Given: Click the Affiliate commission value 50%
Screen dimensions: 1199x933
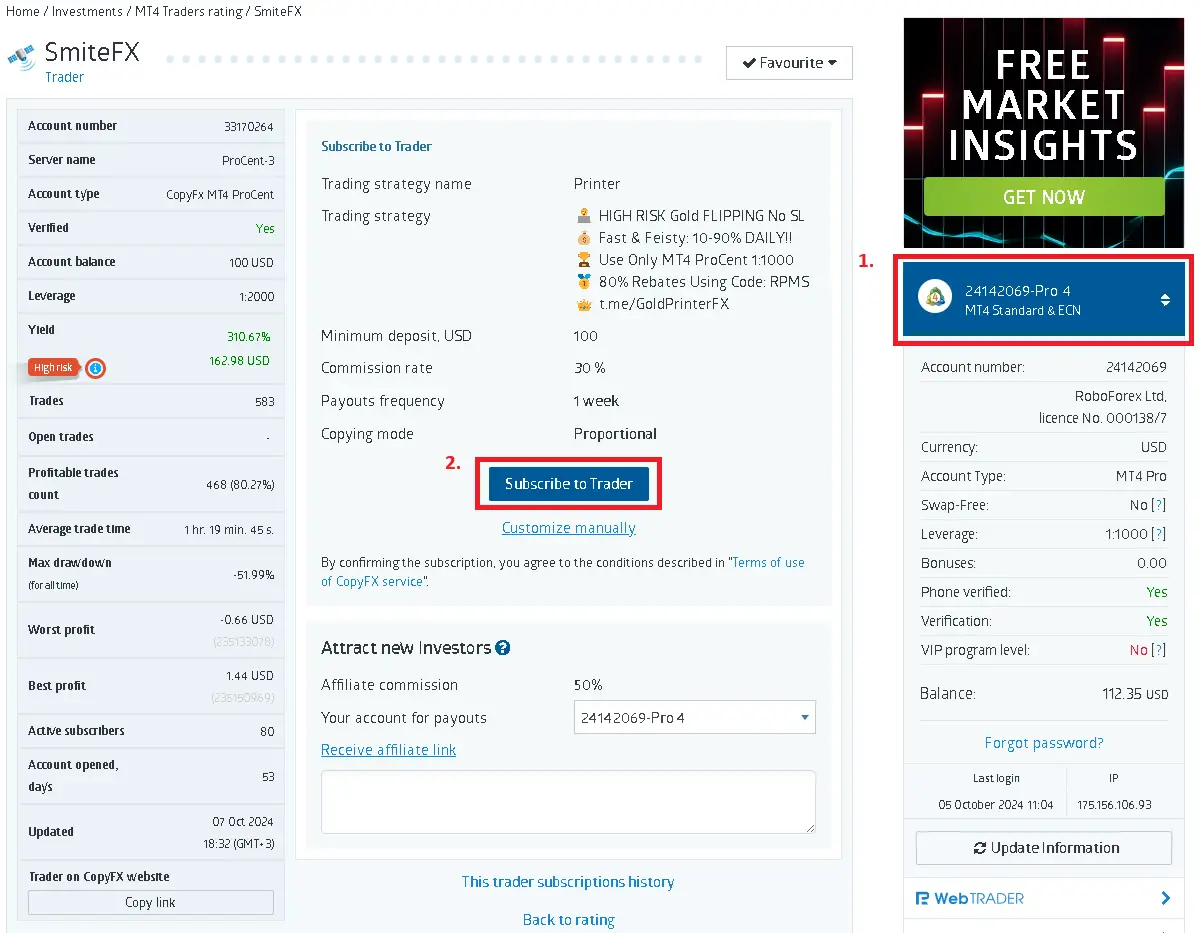Looking at the screenshot, I should coord(588,684).
